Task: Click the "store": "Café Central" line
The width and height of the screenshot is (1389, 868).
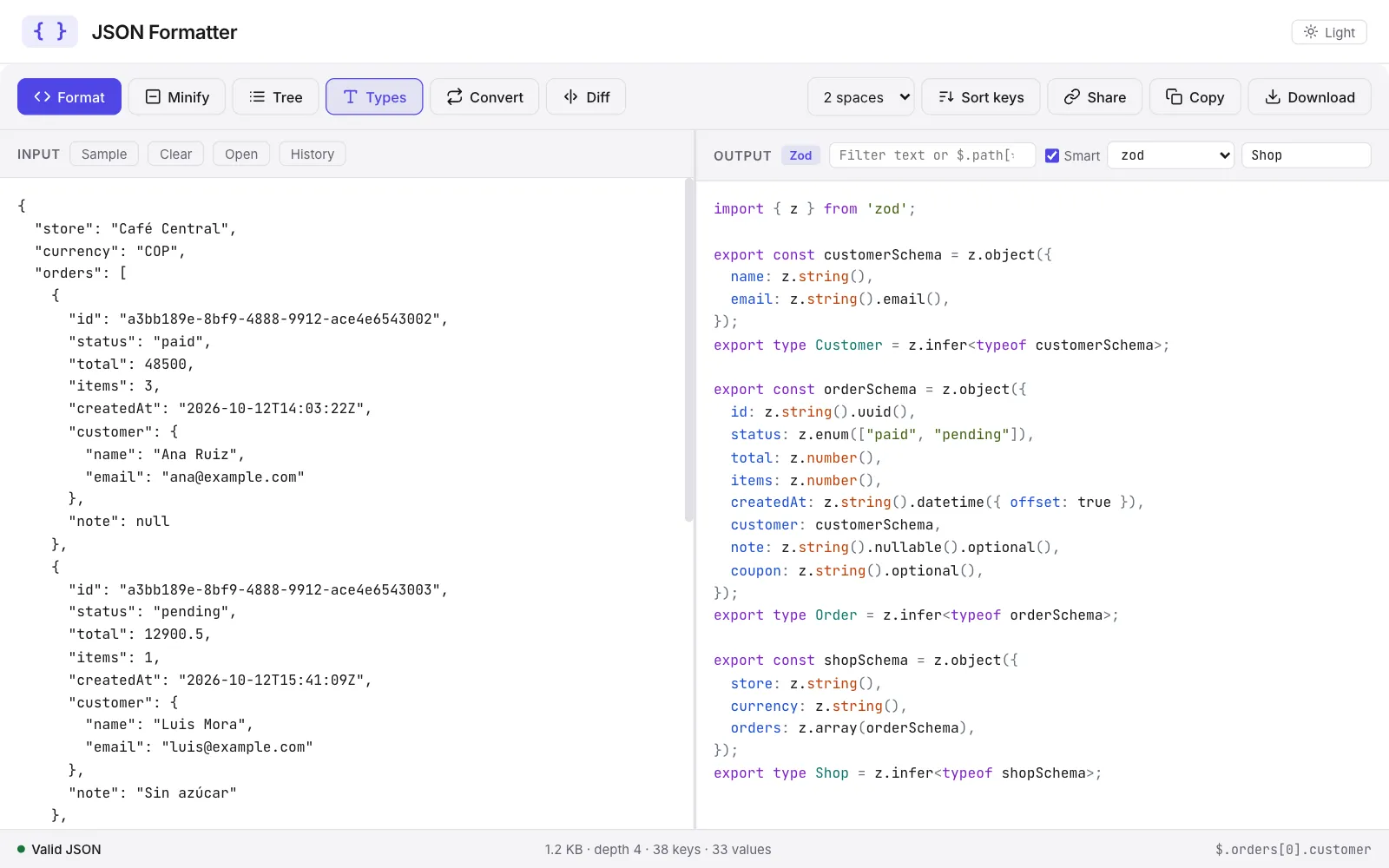Action: pyautogui.click(x=135, y=228)
